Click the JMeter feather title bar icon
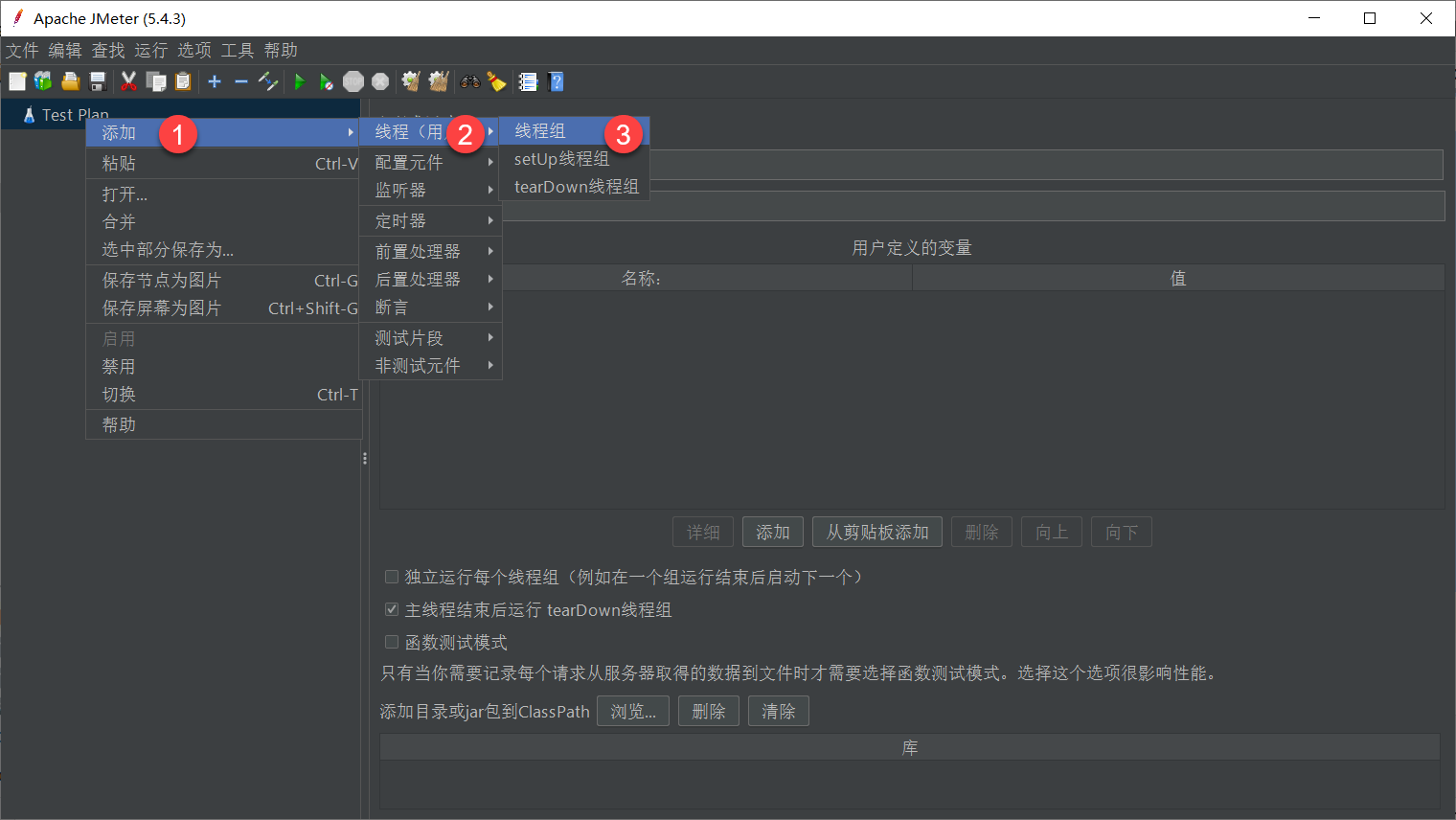The image size is (1456, 820). [17, 18]
